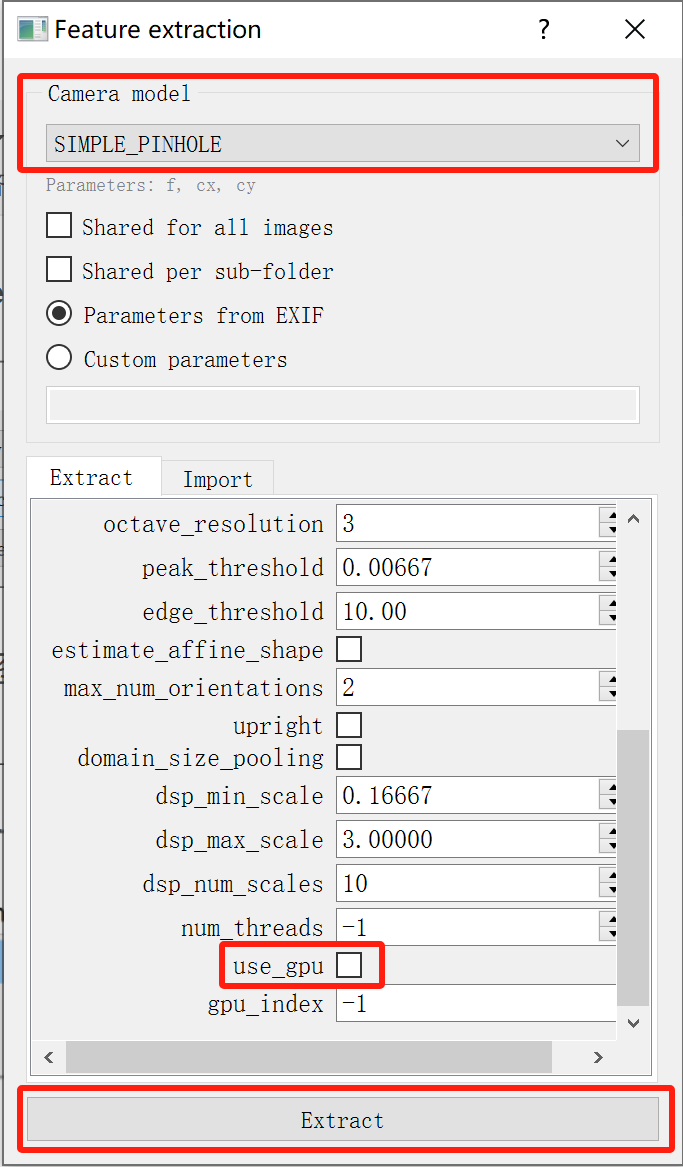Enable Shared per sub-folder
Screen dimensions: 683x1167
point(58,269)
